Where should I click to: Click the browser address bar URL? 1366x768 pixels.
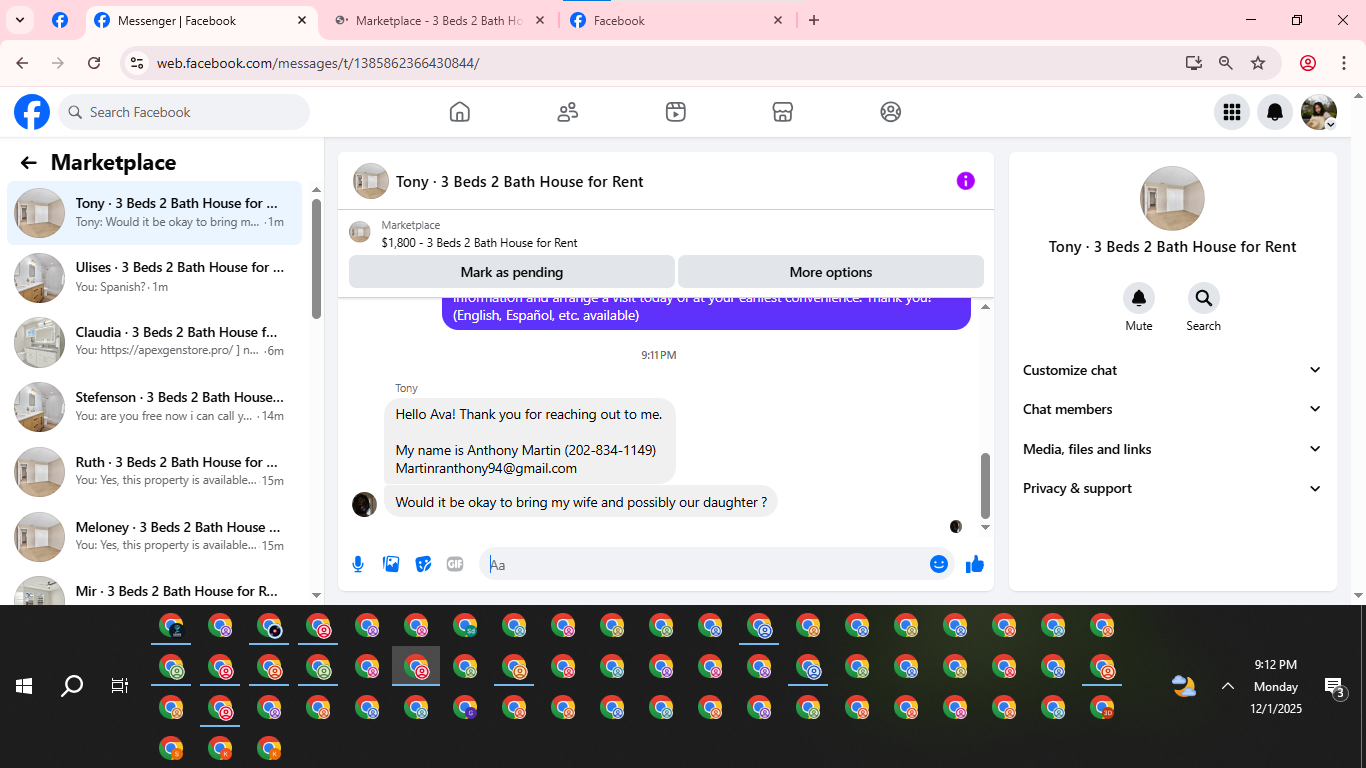pyautogui.click(x=318, y=63)
